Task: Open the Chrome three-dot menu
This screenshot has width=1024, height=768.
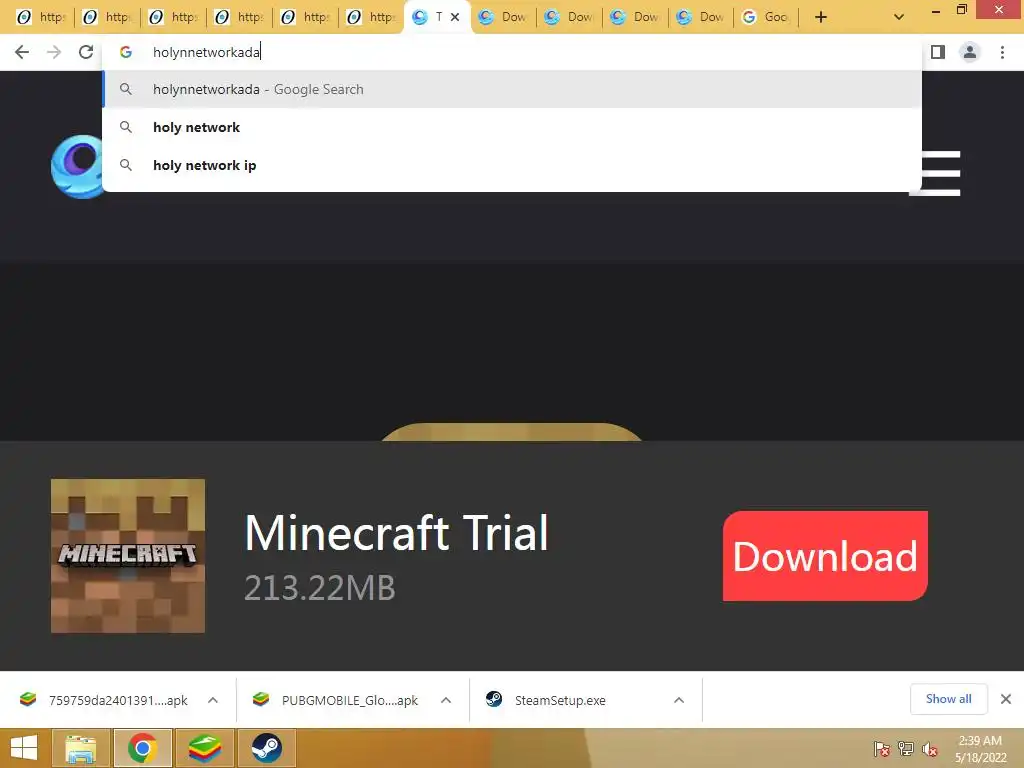Action: pos(1002,52)
